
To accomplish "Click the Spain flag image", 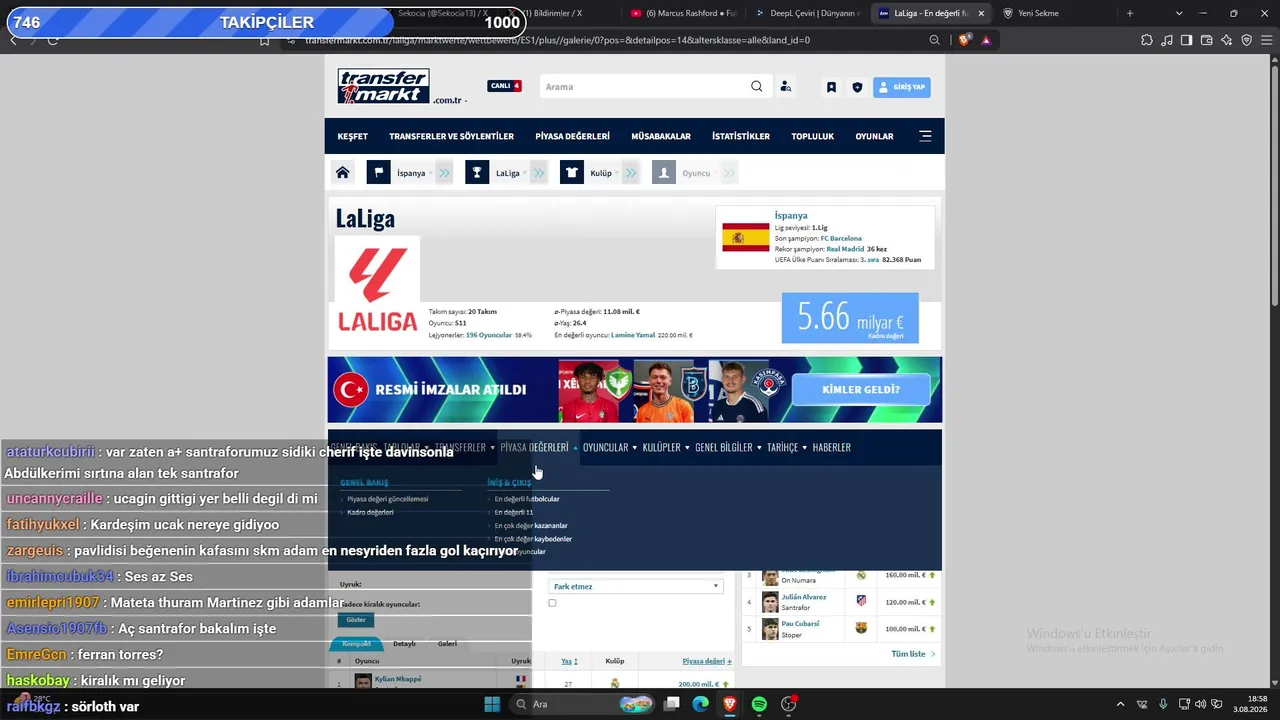I will pos(746,237).
